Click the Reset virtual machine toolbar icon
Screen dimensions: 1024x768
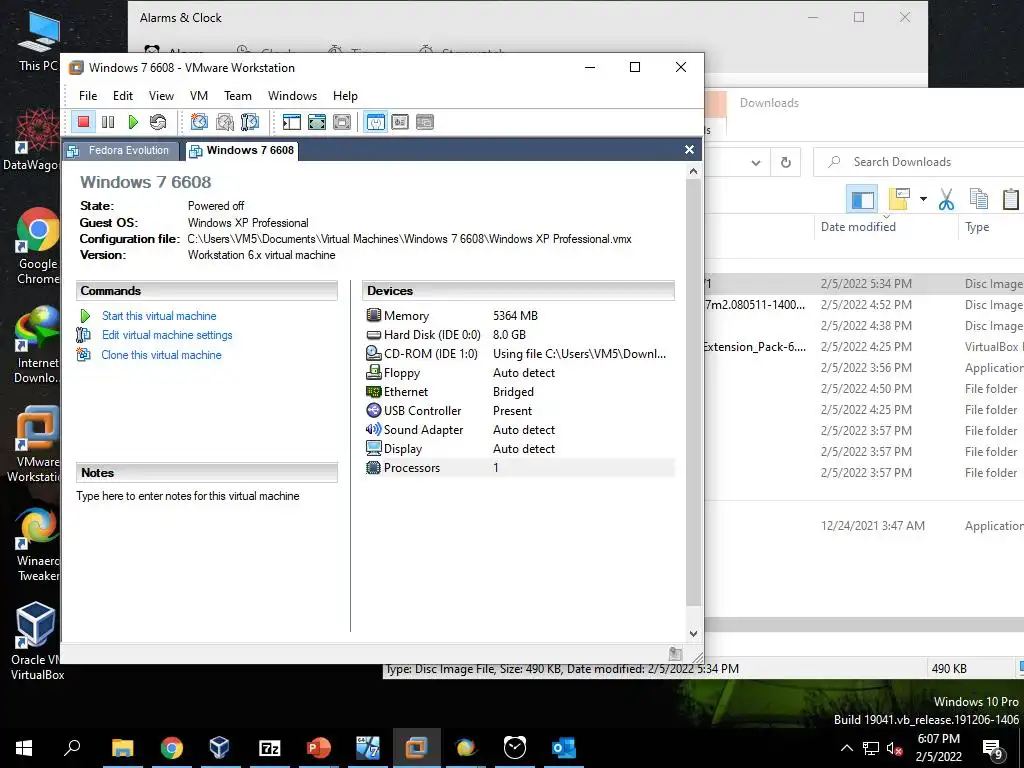pyautogui.click(x=158, y=122)
